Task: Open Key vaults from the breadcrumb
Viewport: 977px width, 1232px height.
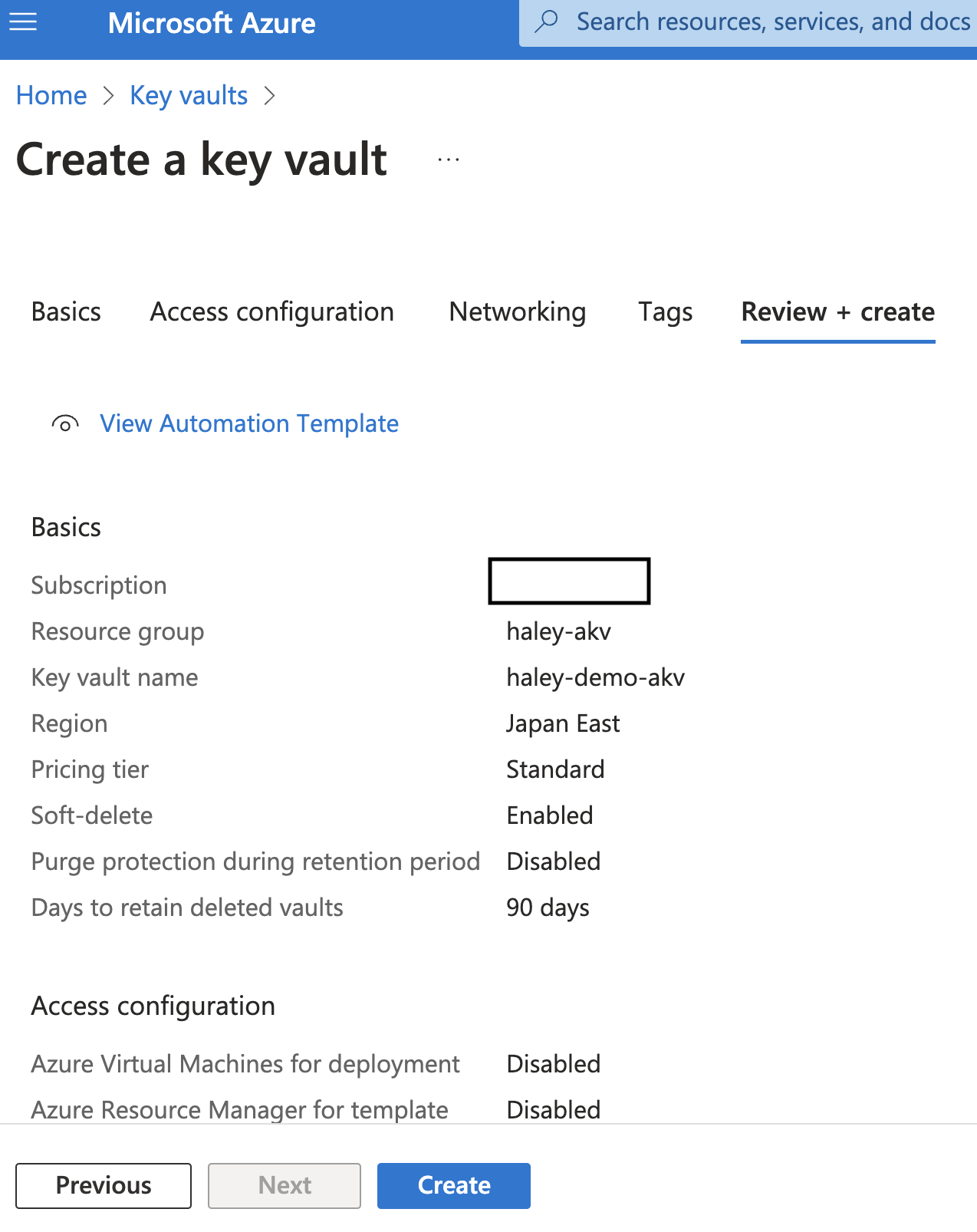Action: tap(188, 95)
